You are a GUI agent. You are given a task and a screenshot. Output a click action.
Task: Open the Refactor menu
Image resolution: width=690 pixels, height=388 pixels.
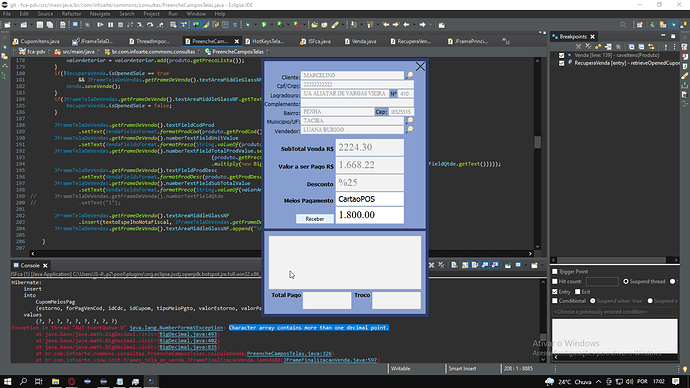tap(71, 14)
